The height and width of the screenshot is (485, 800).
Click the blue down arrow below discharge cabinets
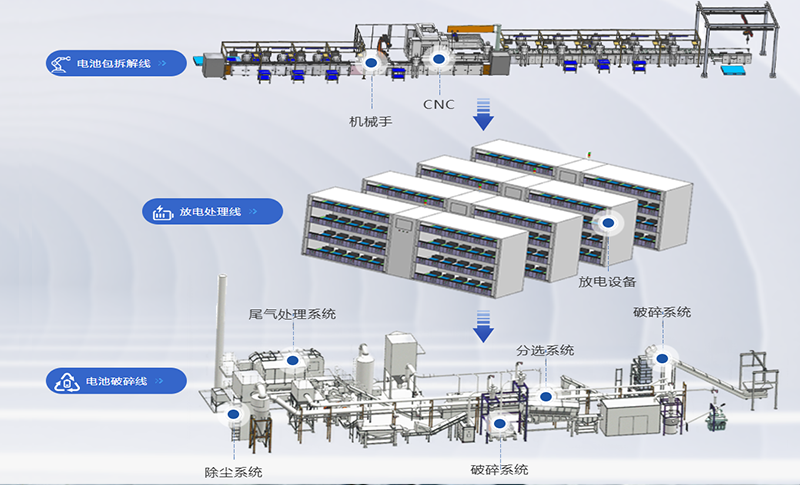[x=484, y=322]
